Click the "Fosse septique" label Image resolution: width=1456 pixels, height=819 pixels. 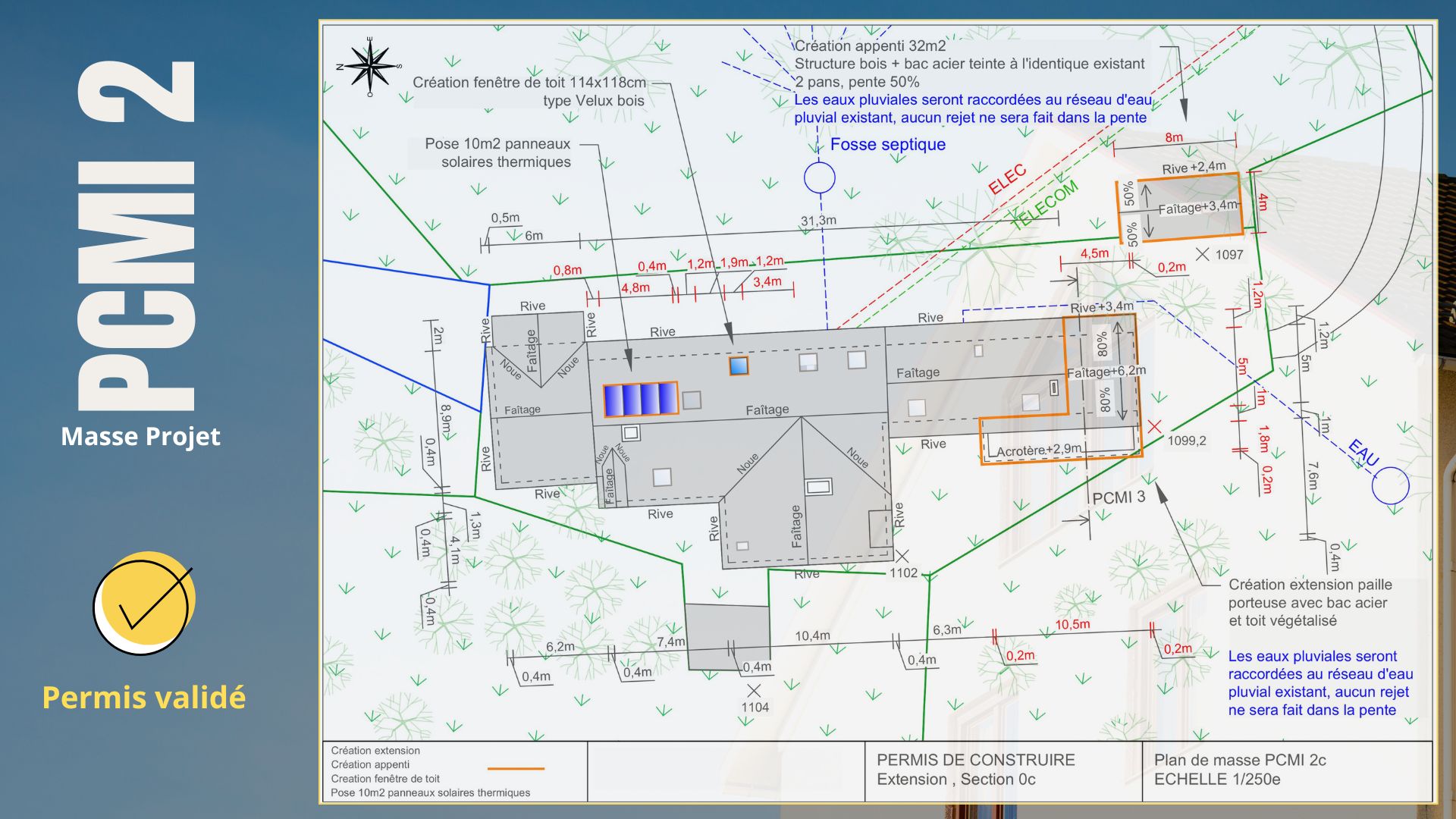tap(888, 144)
